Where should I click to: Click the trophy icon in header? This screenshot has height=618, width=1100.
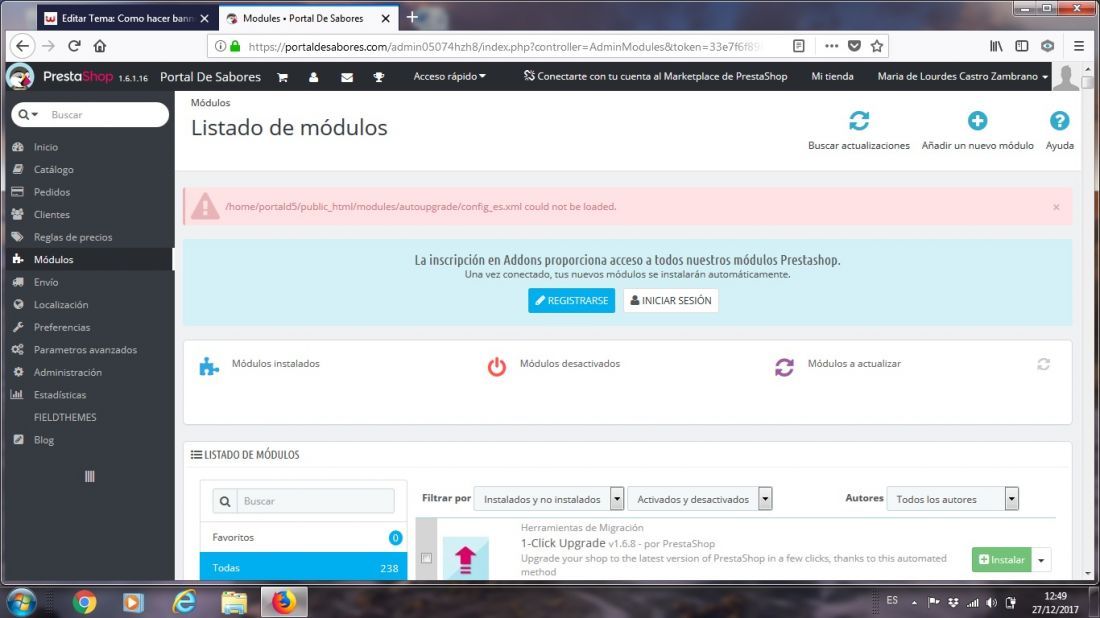click(x=379, y=77)
